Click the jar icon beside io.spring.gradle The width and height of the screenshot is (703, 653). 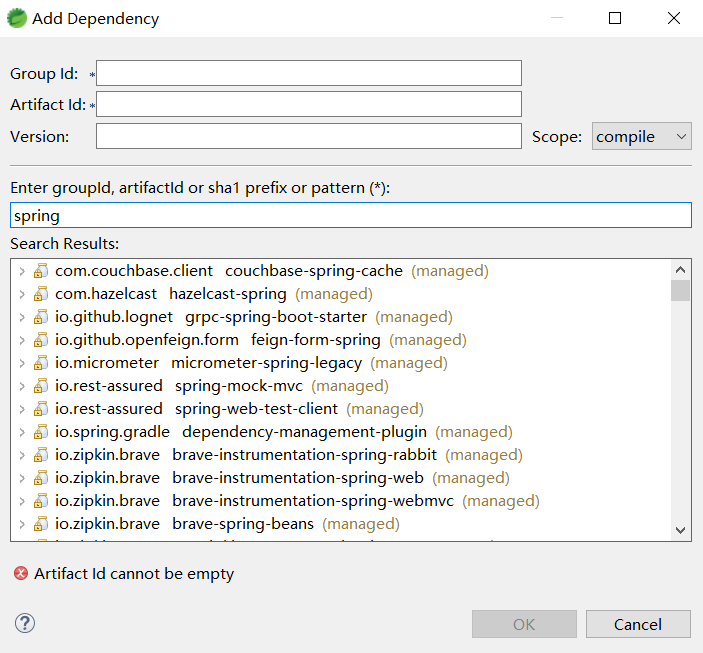point(41,432)
